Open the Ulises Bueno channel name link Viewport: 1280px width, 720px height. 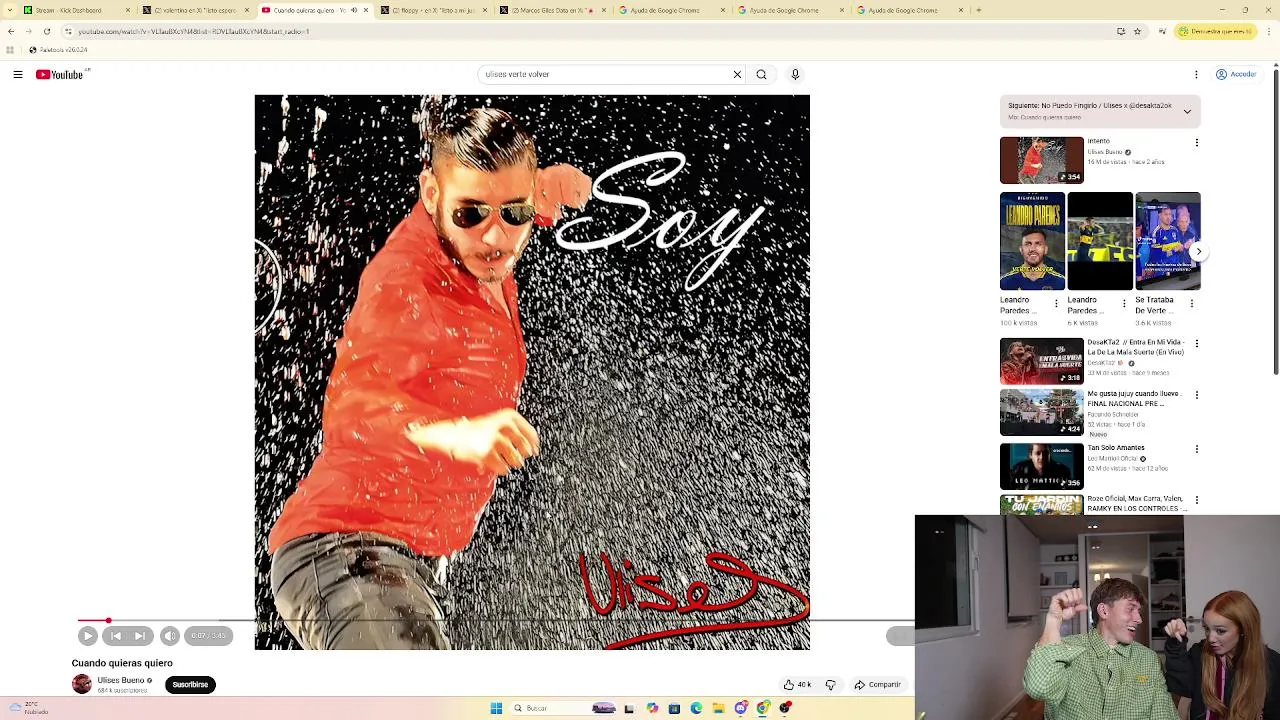tap(121, 680)
